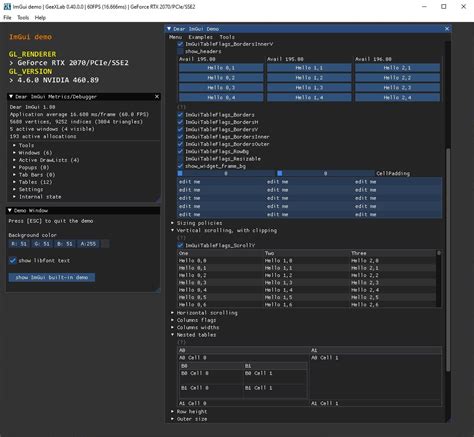Click the GeeXLab app icon in title bar
This screenshot has width=474, height=437.
[x=7, y=7]
